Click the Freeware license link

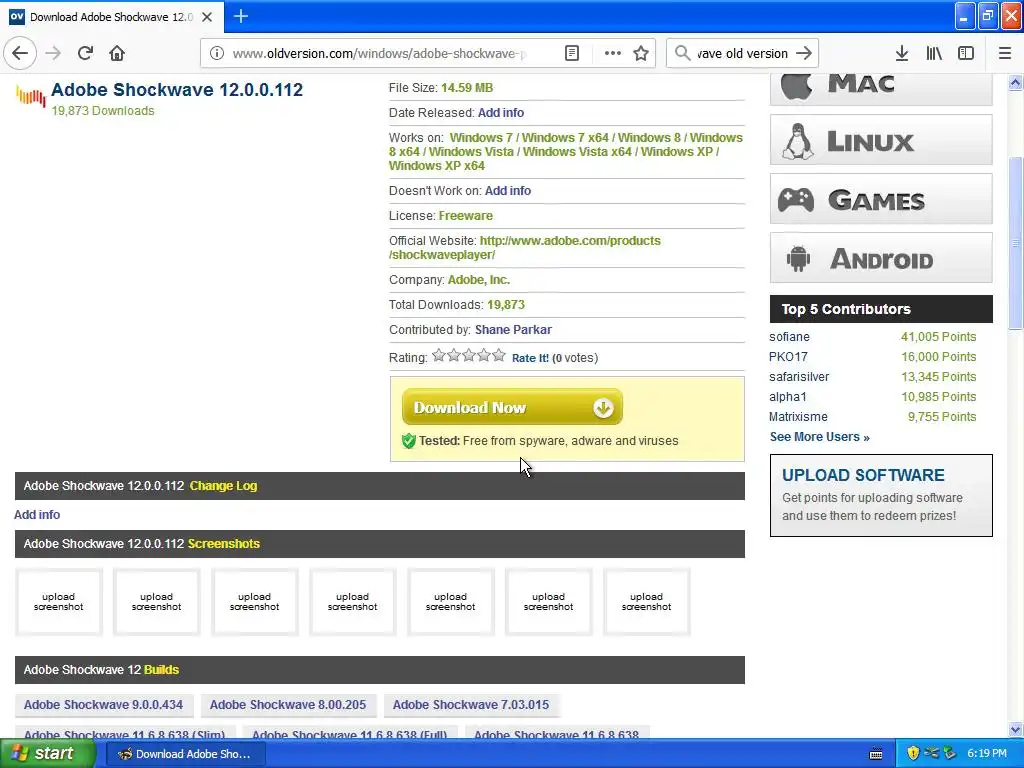tap(466, 216)
